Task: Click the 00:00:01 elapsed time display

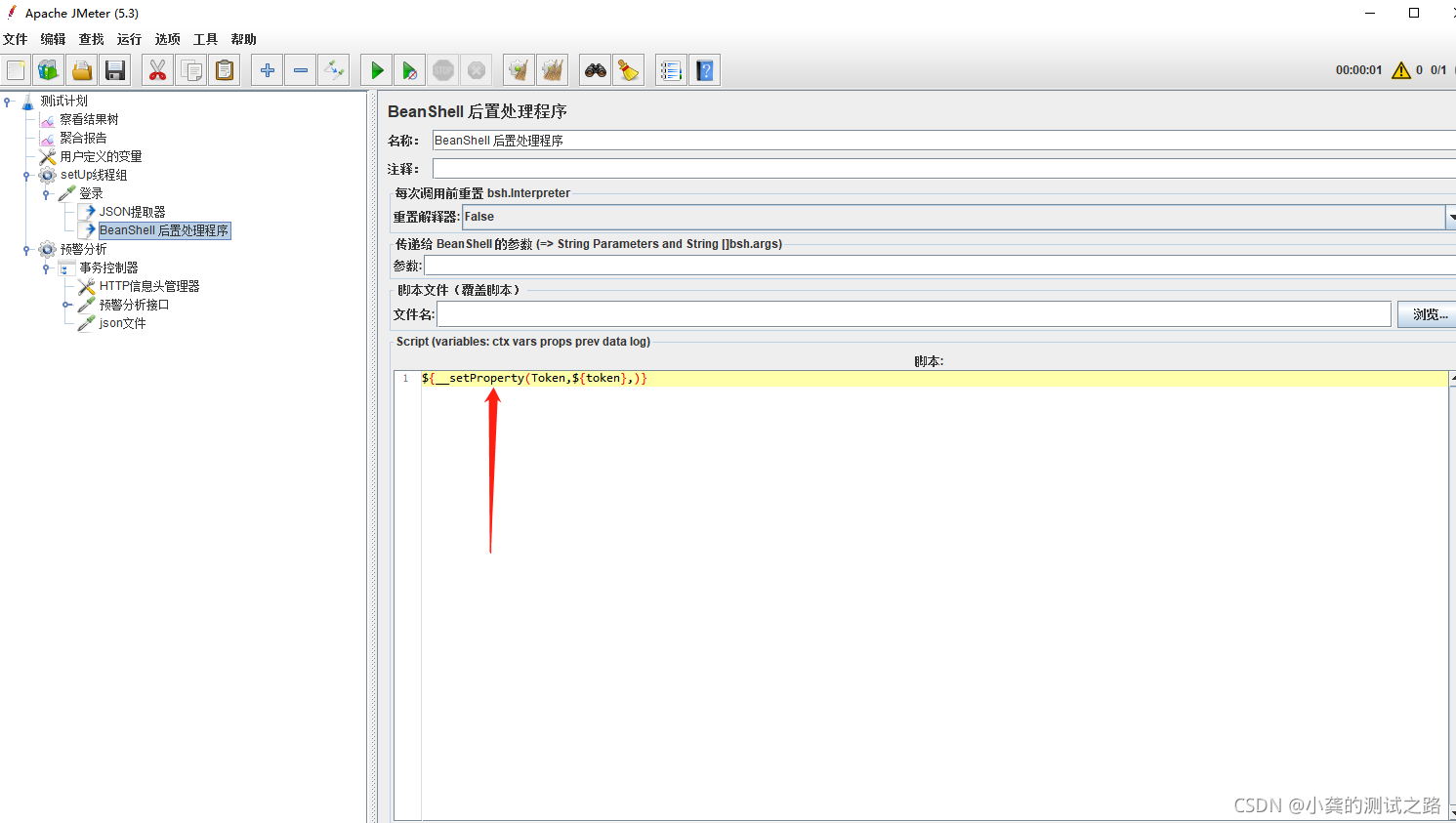Action: point(1358,70)
